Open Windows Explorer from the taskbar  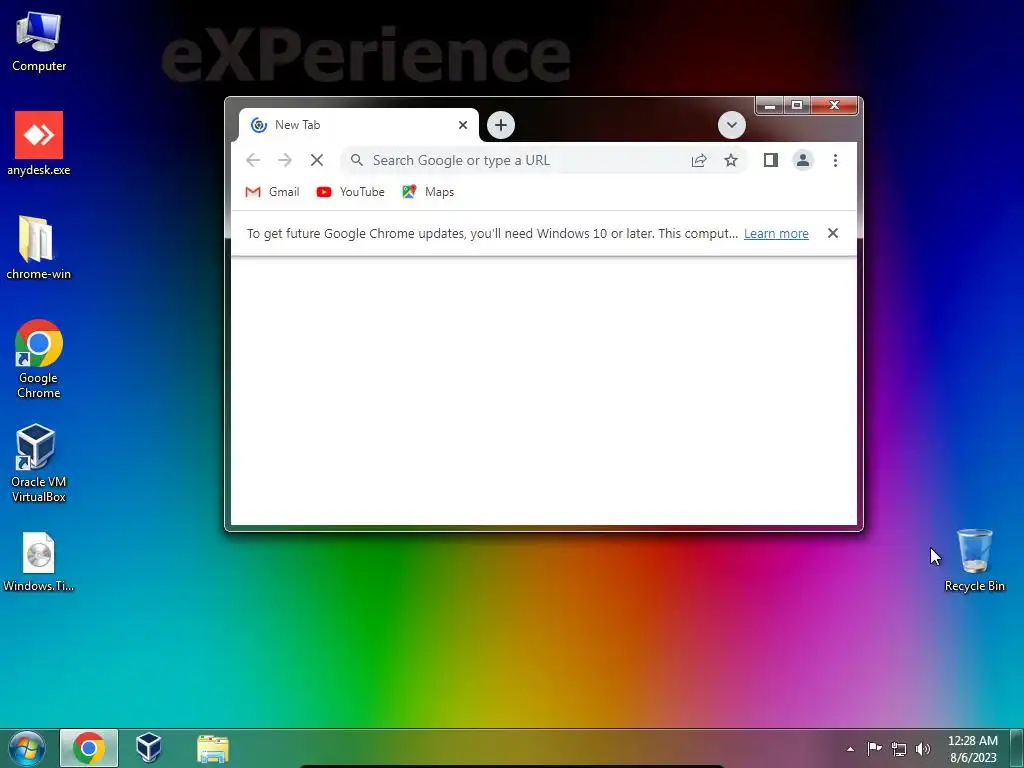[x=213, y=748]
